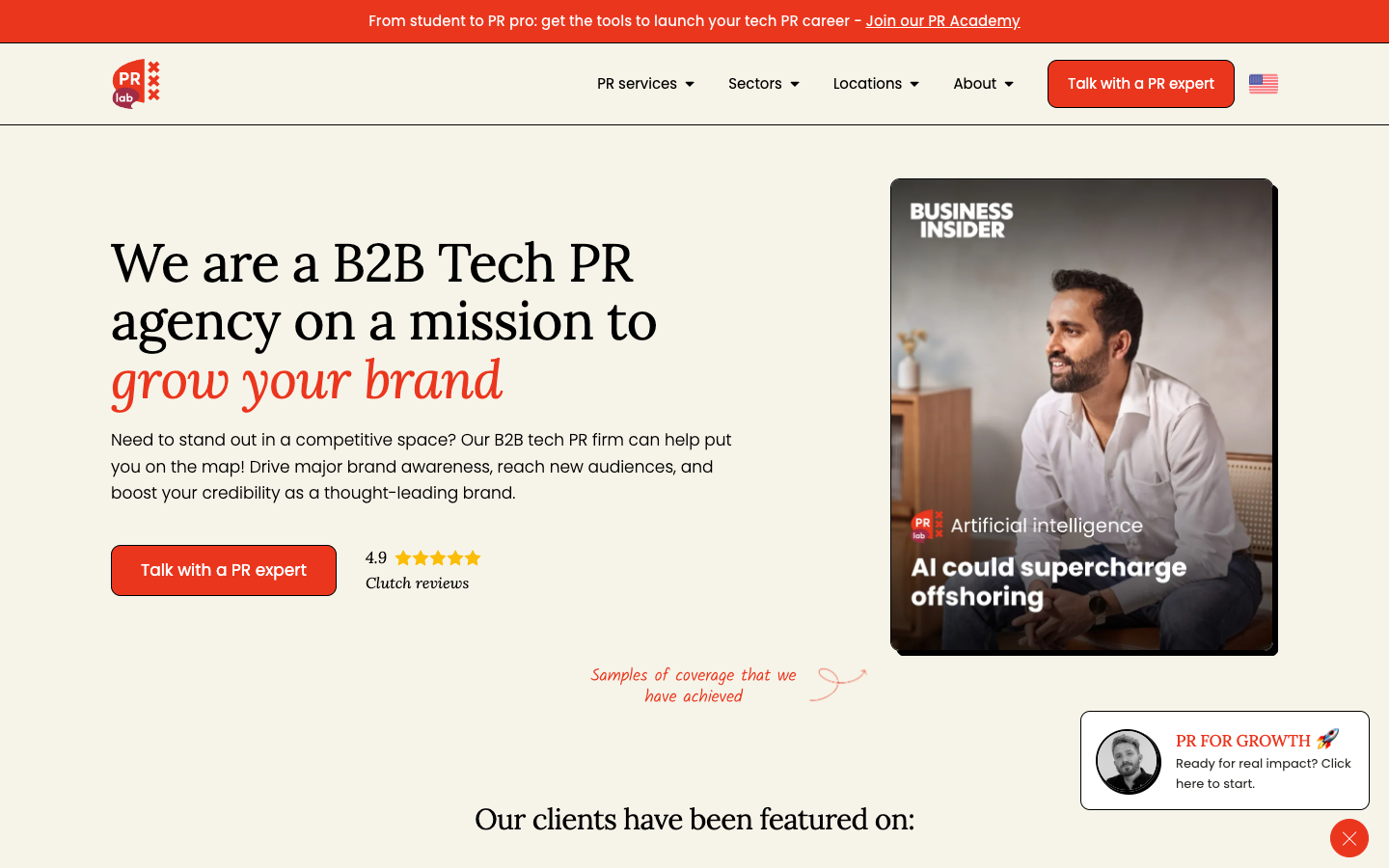Open the About menu item
Screen dimensions: 1389x868
[974, 84]
